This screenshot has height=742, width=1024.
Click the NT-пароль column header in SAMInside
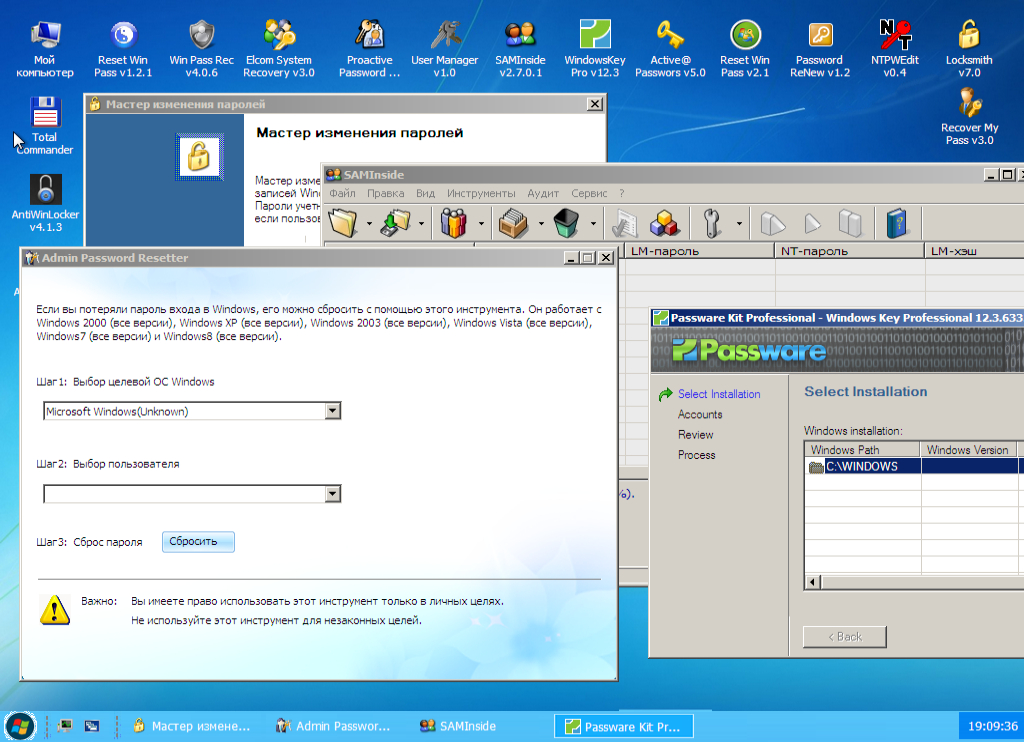[x=850, y=251]
